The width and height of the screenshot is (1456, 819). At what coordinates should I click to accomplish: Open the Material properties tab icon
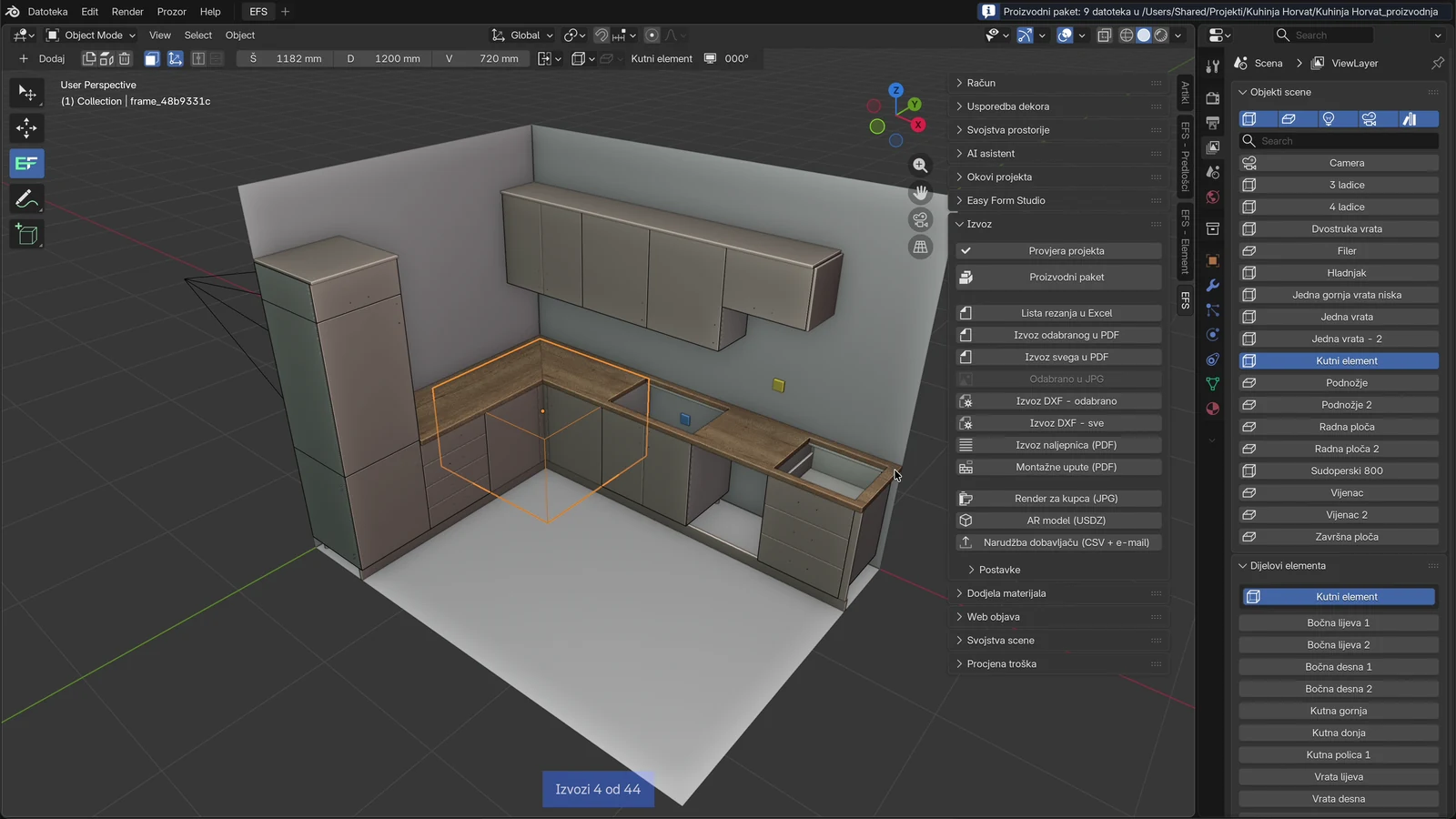[1212, 409]
